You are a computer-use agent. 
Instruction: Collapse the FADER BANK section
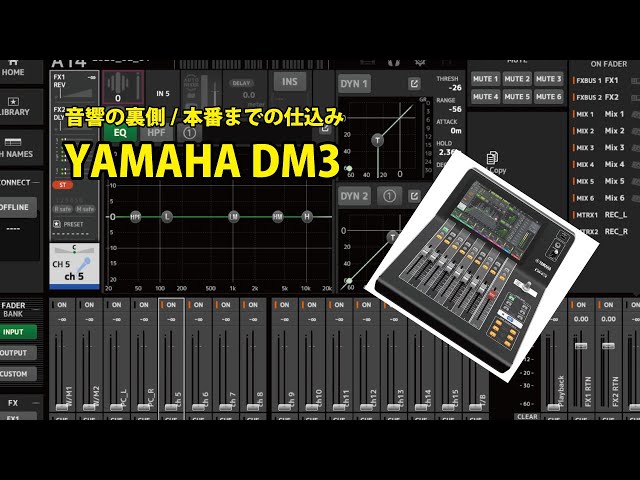click(36, 309)
